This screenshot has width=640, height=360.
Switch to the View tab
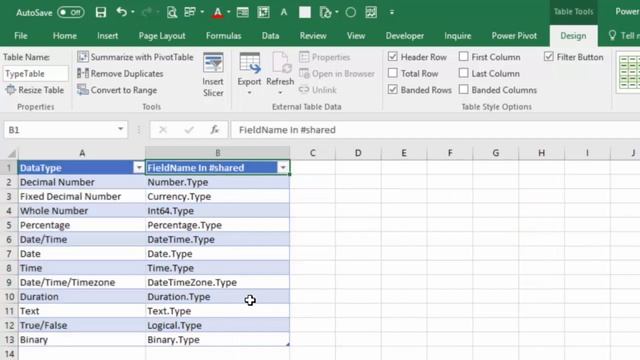pyautogui.click(x=356, y=36)
